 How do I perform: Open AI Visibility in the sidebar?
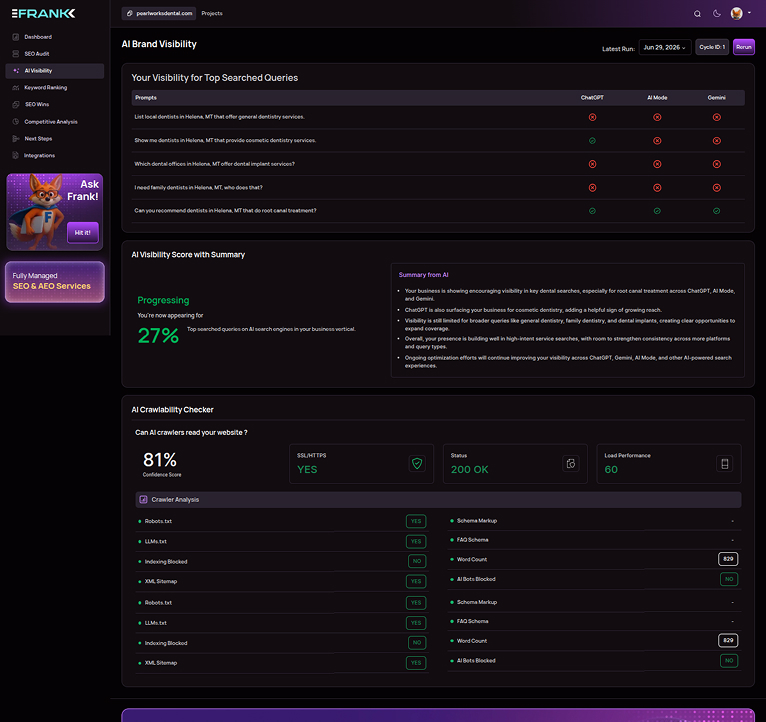coord(55,71)
